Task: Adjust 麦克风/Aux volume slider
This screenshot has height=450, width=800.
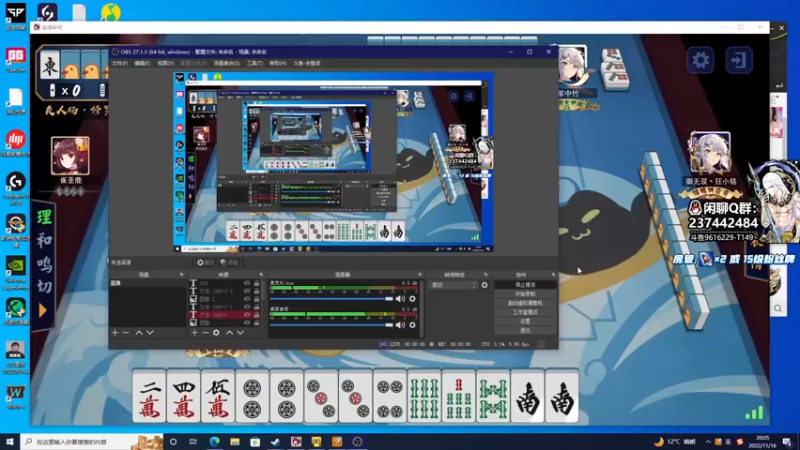Action: pyautogui.click(x=332, y=299)
